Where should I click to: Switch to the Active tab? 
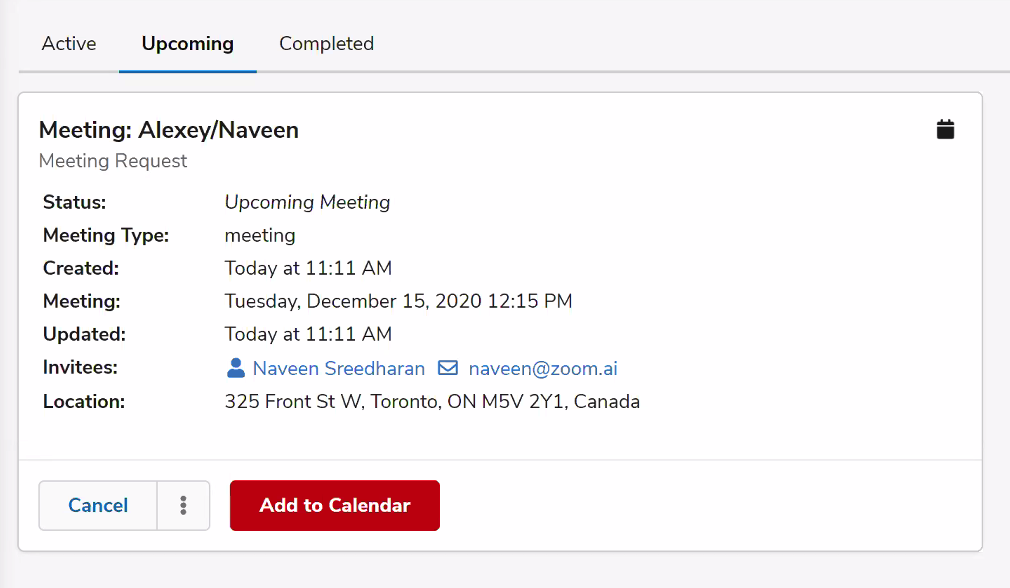(69, 43)
